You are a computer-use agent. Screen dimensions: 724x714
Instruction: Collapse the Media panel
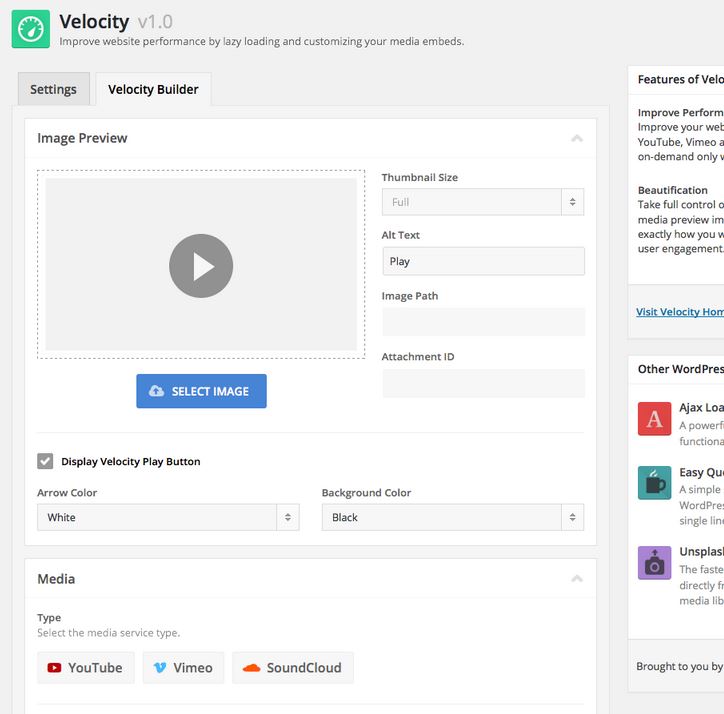(577, 579)
